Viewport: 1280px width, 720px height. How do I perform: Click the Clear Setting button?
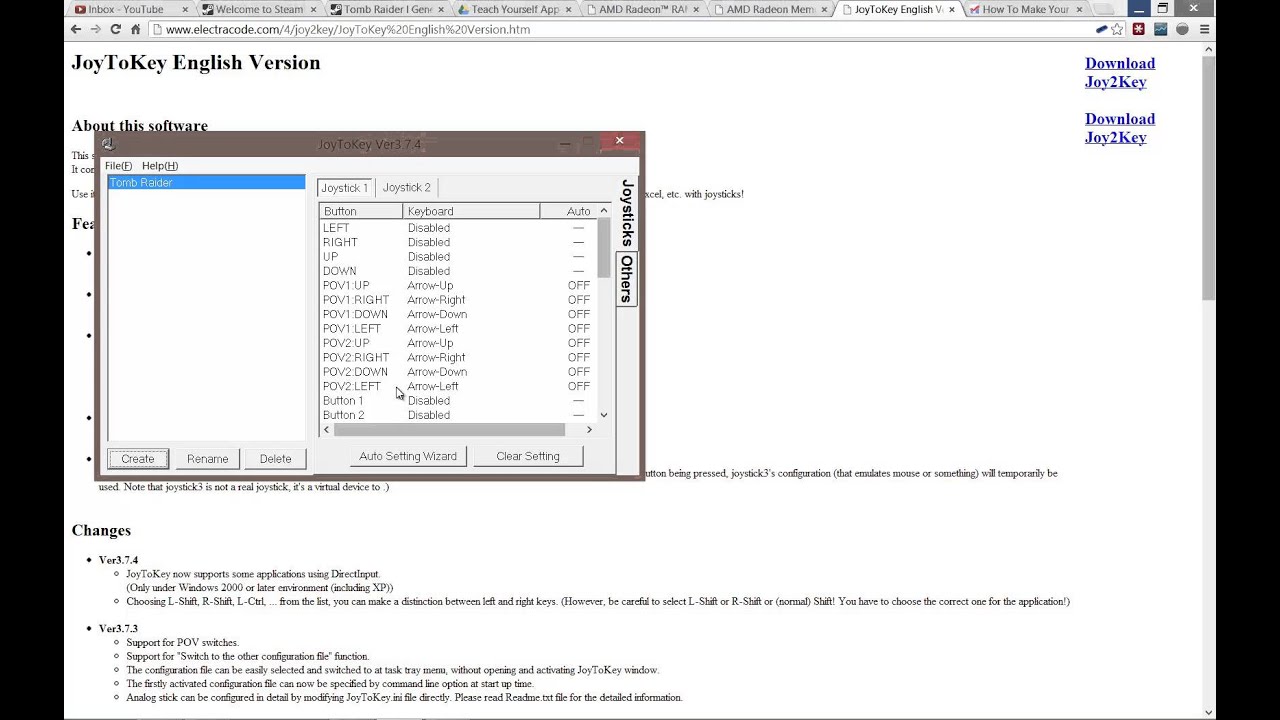[528, 456]
